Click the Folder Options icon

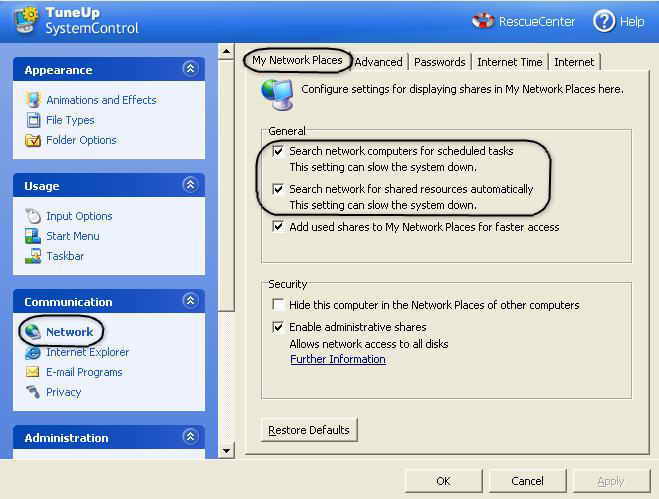(33, 140)
